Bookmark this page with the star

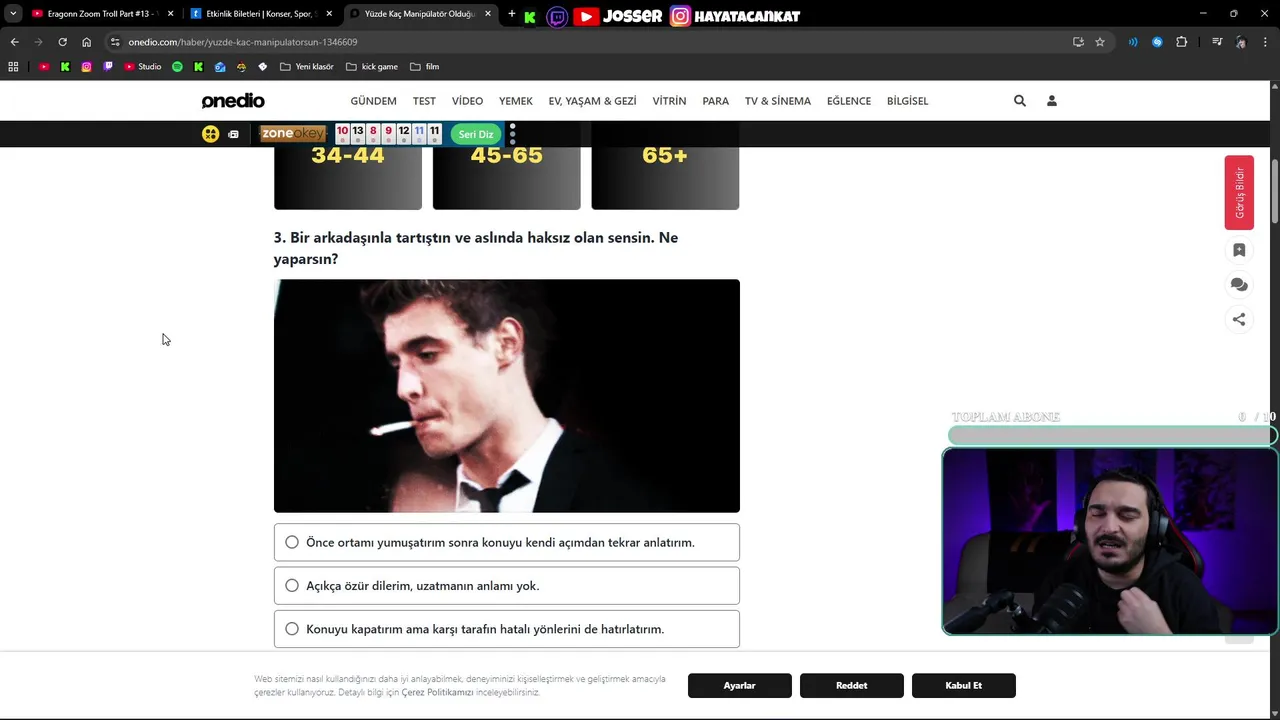[x=1100, y=42]
